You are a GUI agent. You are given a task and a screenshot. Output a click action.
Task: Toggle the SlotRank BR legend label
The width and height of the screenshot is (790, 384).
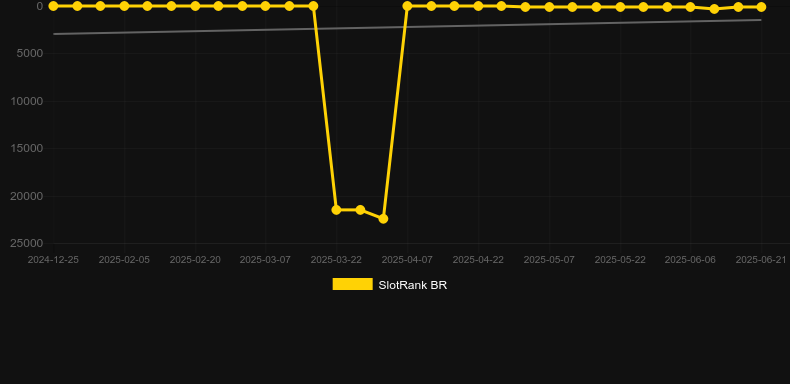tap(413, 285)
